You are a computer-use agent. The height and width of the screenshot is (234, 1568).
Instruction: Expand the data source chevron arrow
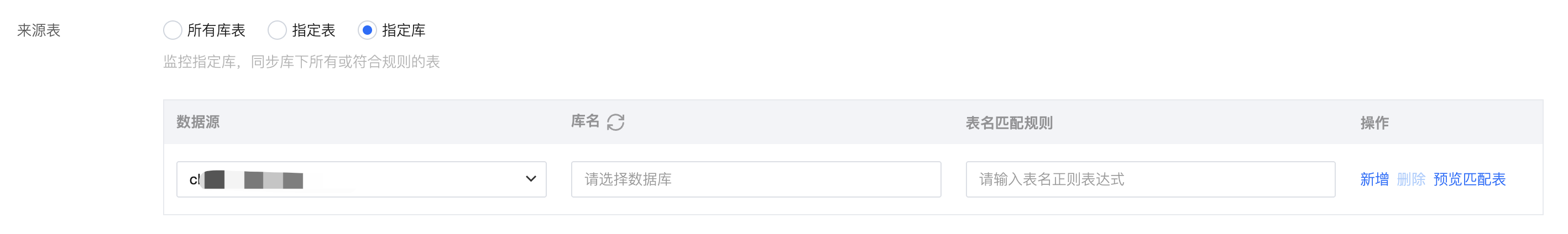pos(531,179)
